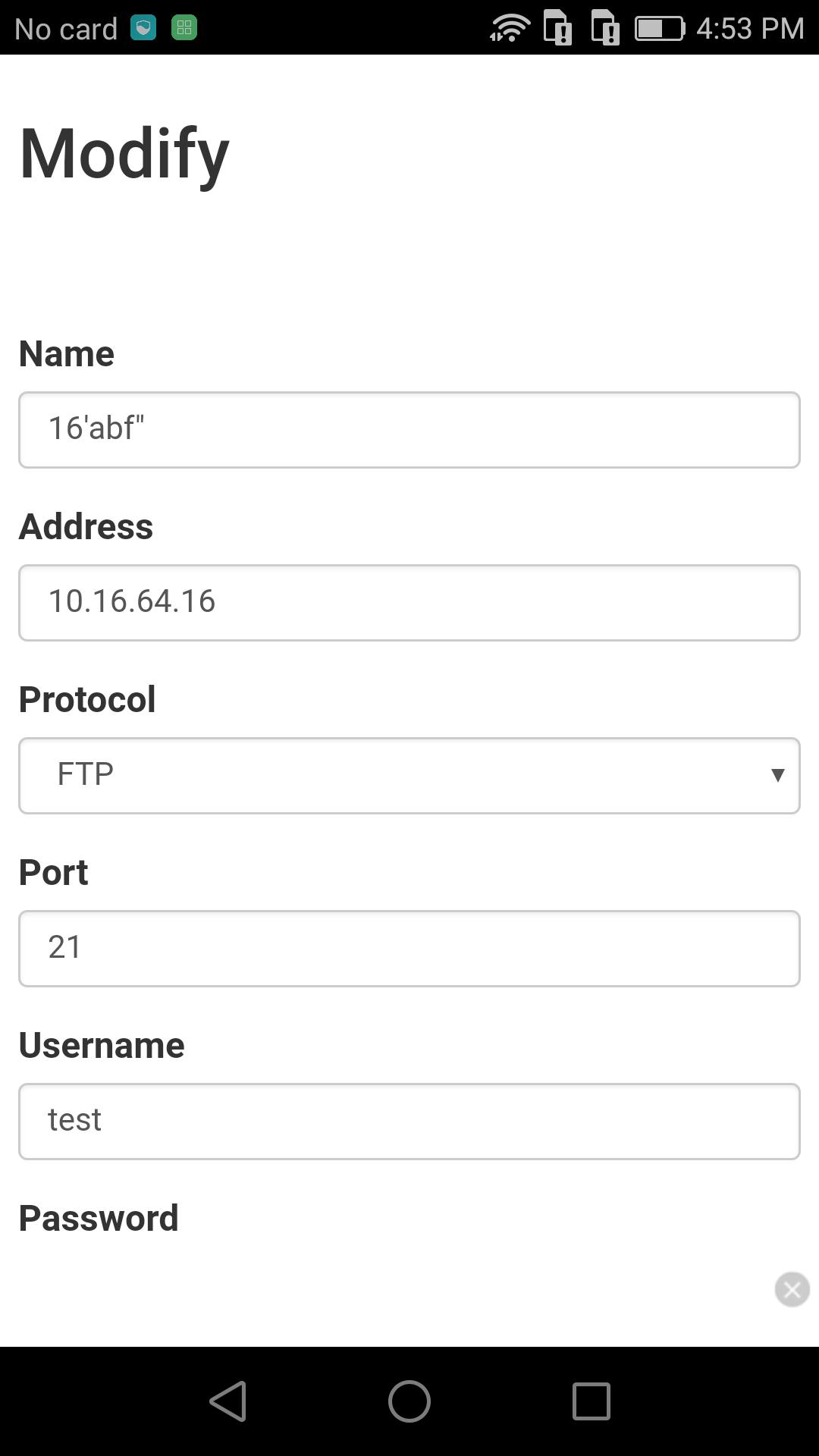Open recent apps with the square icon
This screenshot has width=819, height=1456.
[x=591, y=1401]
